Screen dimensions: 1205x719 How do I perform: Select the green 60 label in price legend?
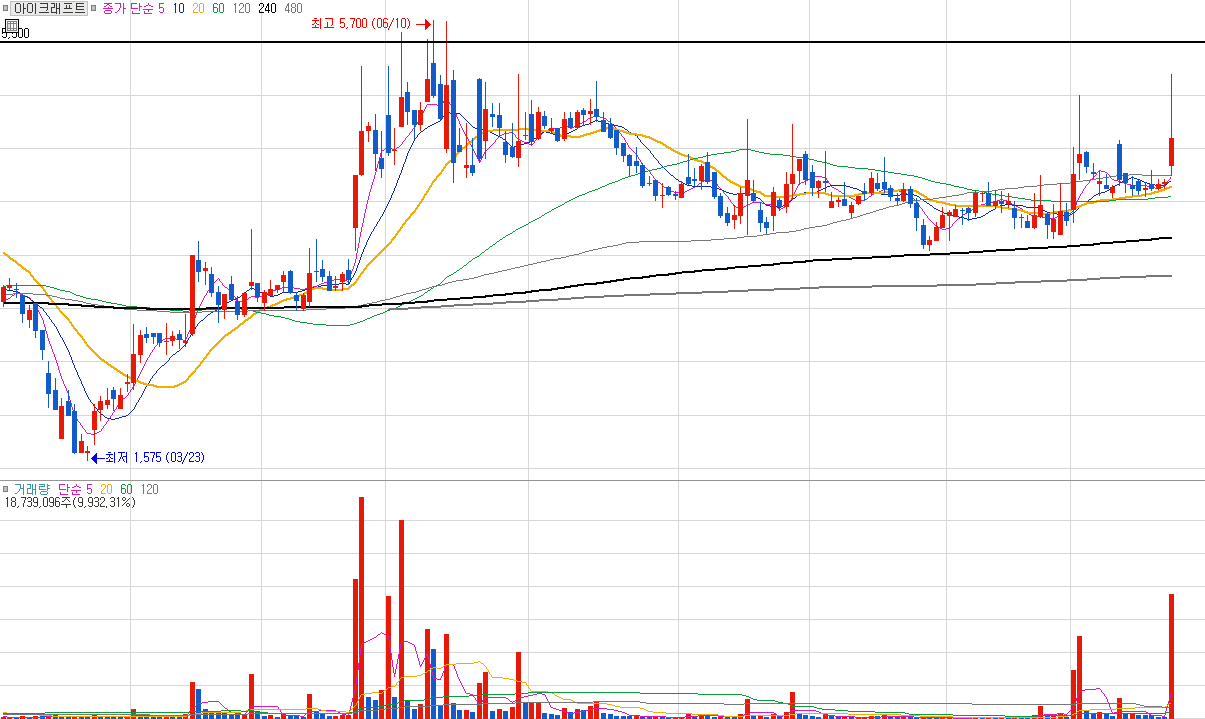218,8
